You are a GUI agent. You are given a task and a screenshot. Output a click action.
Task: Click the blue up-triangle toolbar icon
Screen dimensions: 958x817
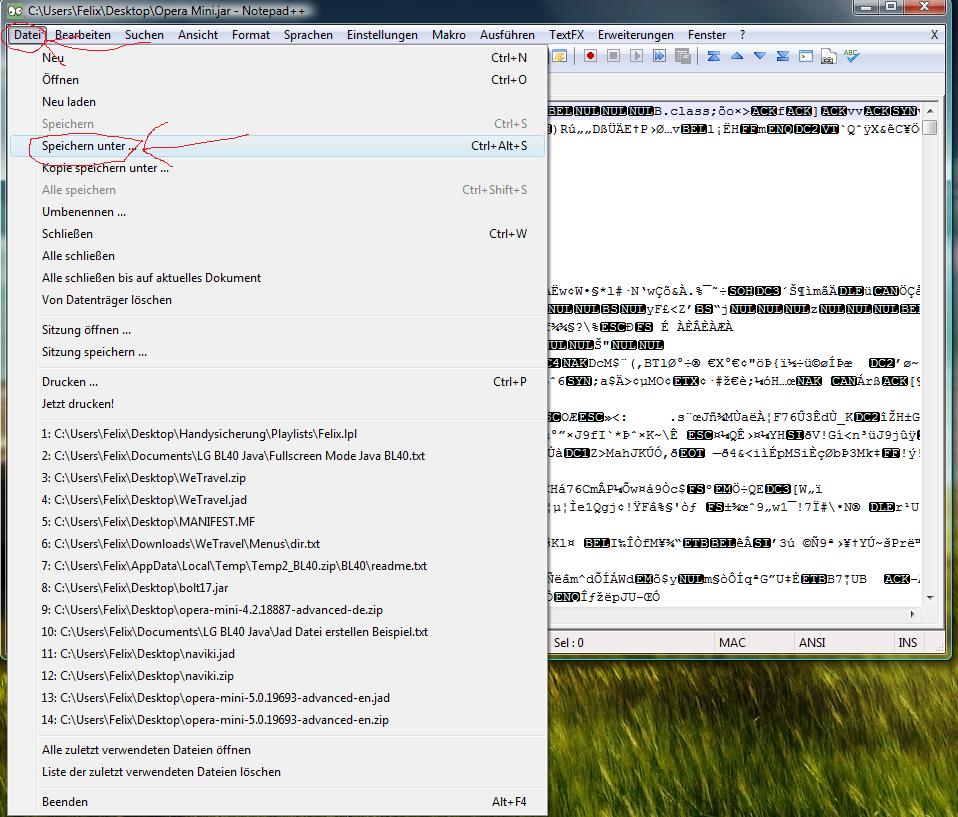[737, 56]
